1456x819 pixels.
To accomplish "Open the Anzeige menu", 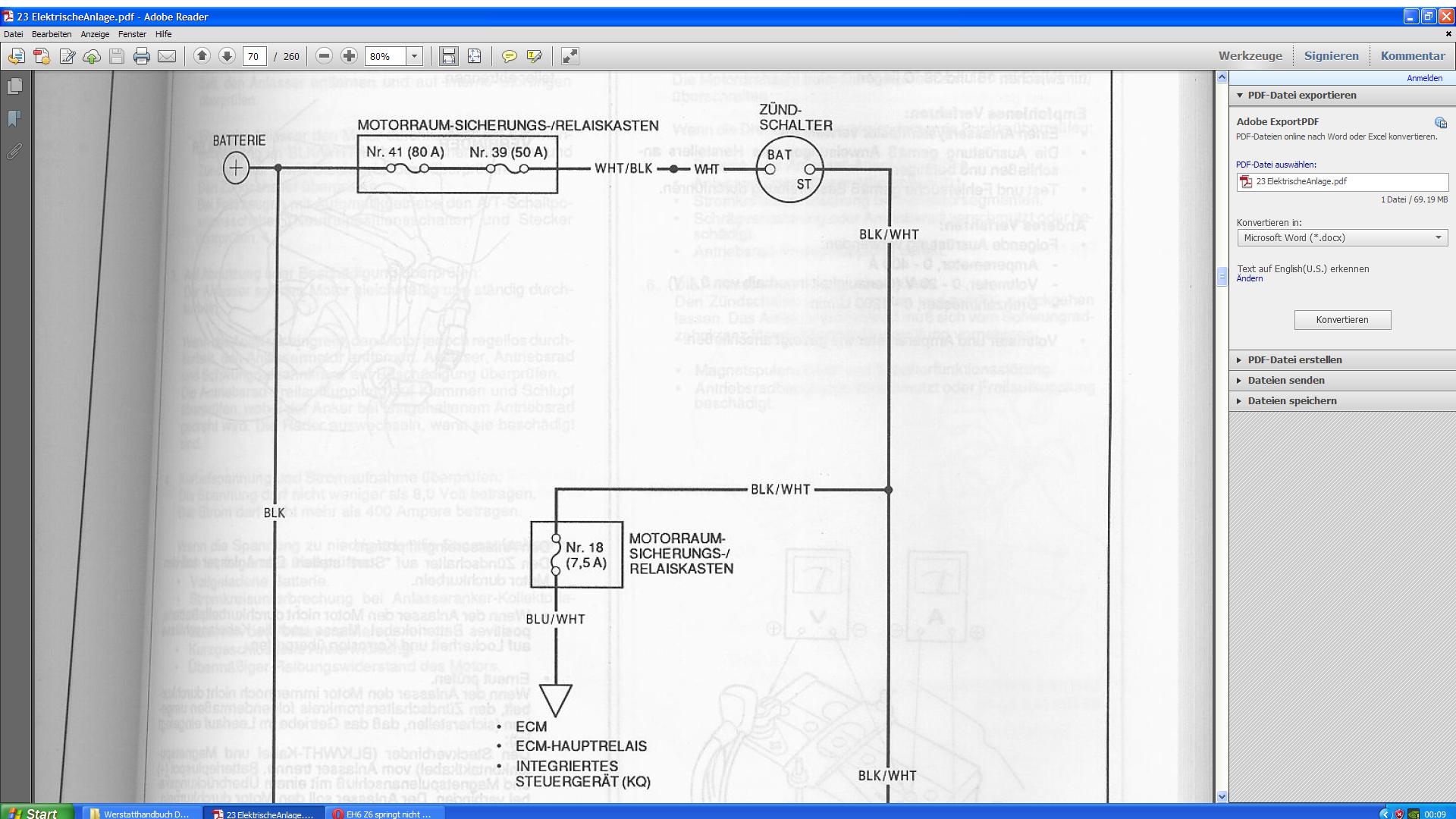I will 95,34.
